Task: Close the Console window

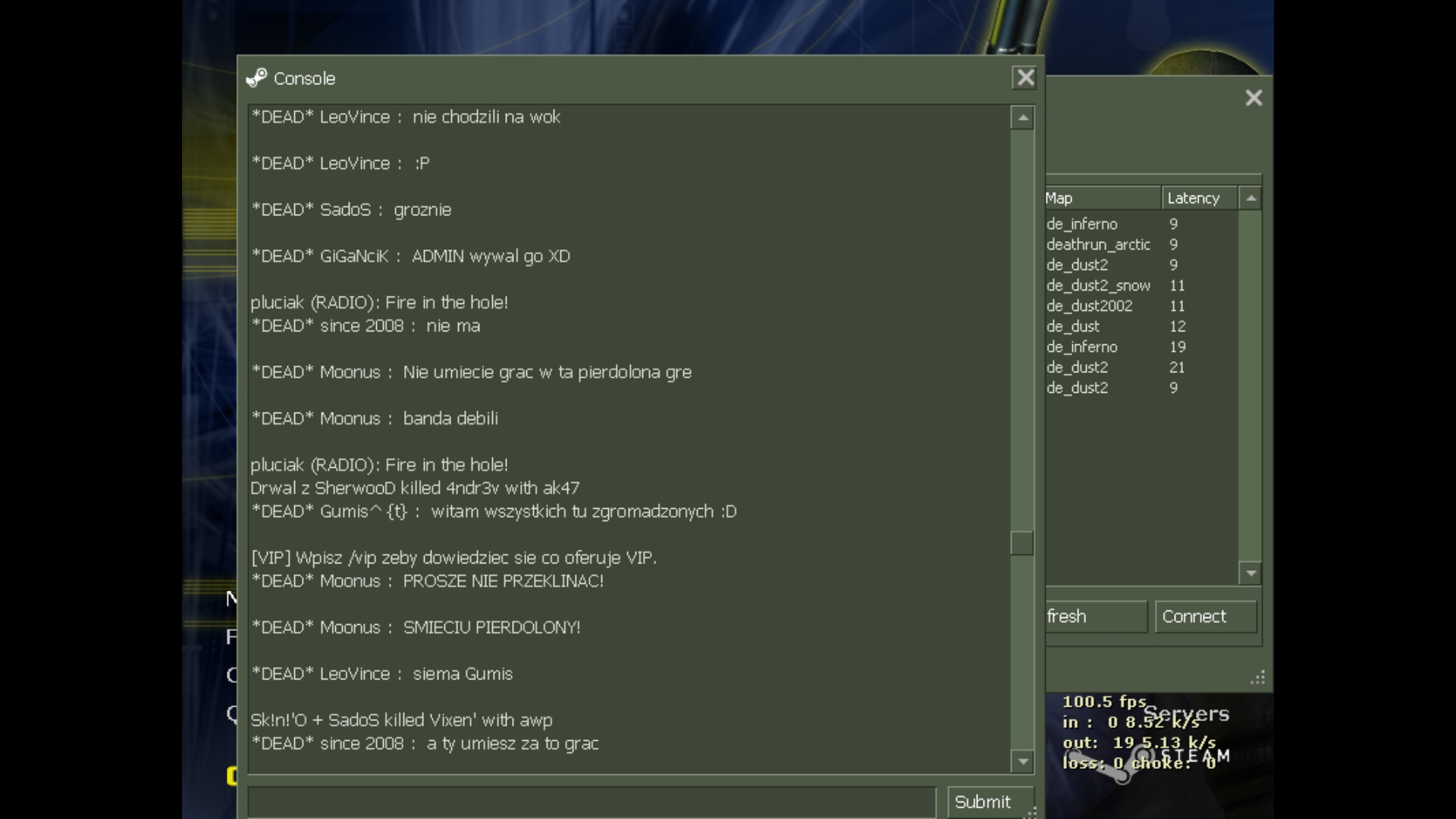Action: tap(1025, 77)
